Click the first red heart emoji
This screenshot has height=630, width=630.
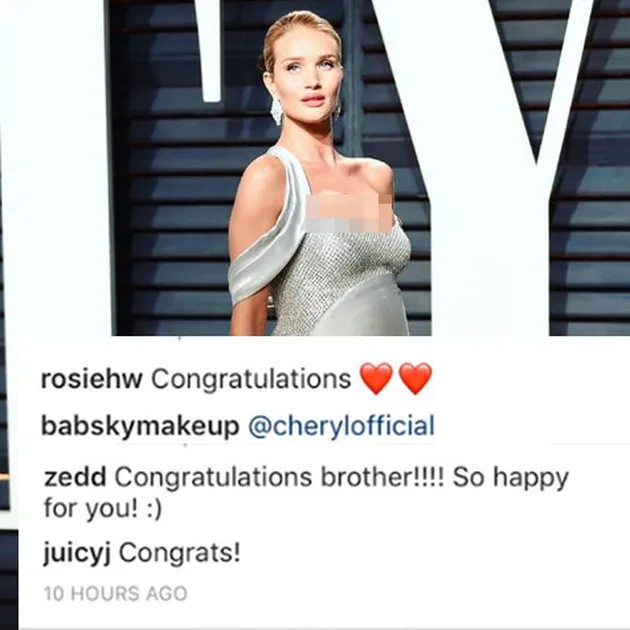coord(376,378)
